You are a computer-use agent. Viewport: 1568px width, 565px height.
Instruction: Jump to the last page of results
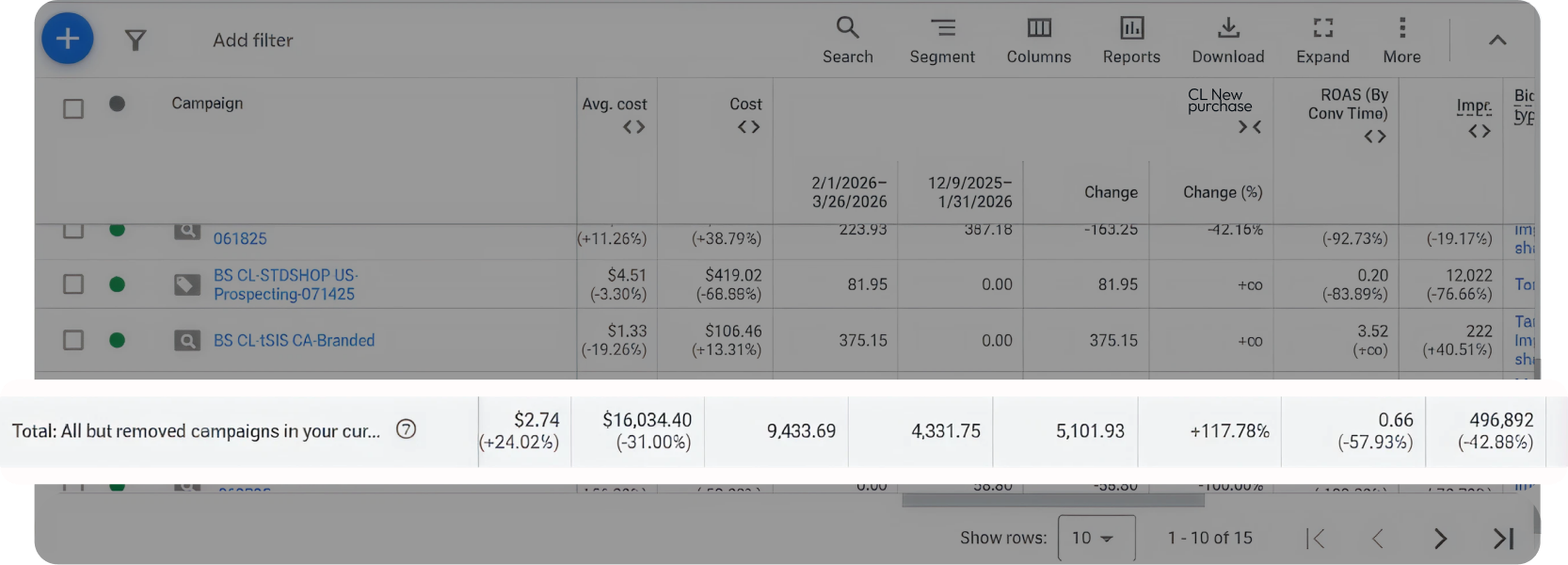[1503, 539]
